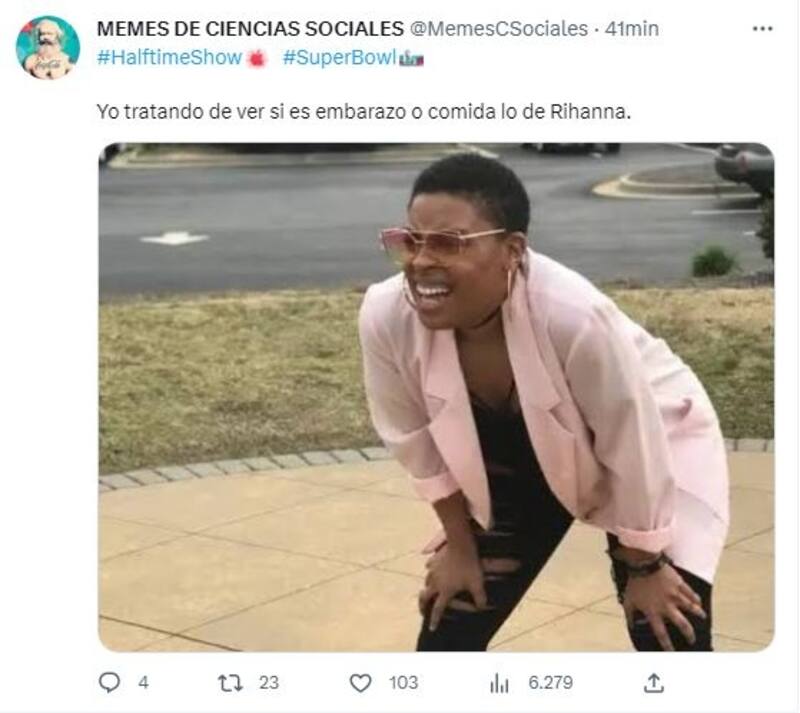
Task: Share the tweet via upload icon
Action: (x=654, y=683)
